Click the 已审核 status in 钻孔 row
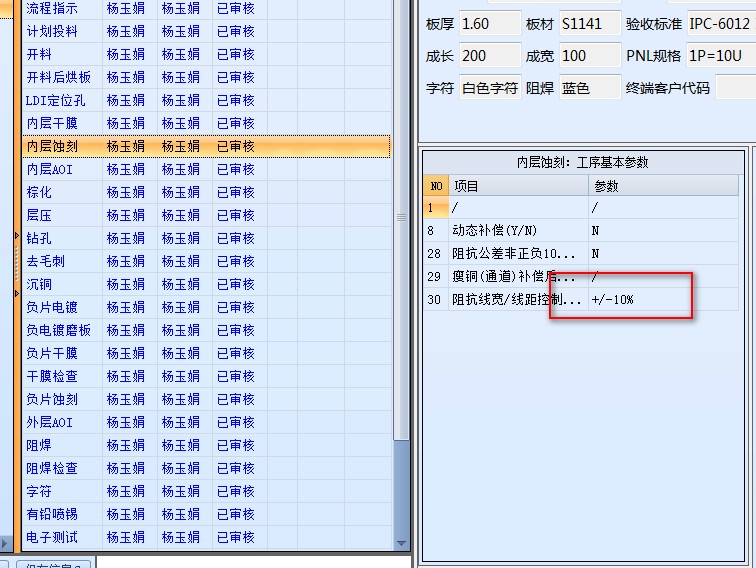Viewport: 756px width, 568px height. click(235, 238)
